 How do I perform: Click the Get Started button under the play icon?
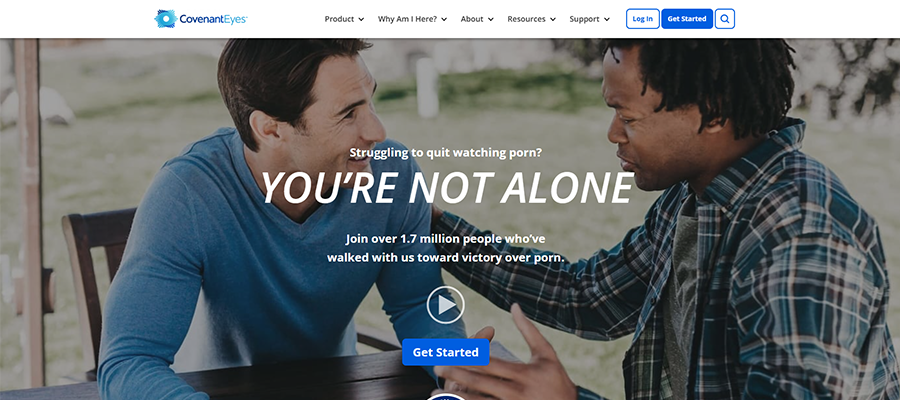445,352
